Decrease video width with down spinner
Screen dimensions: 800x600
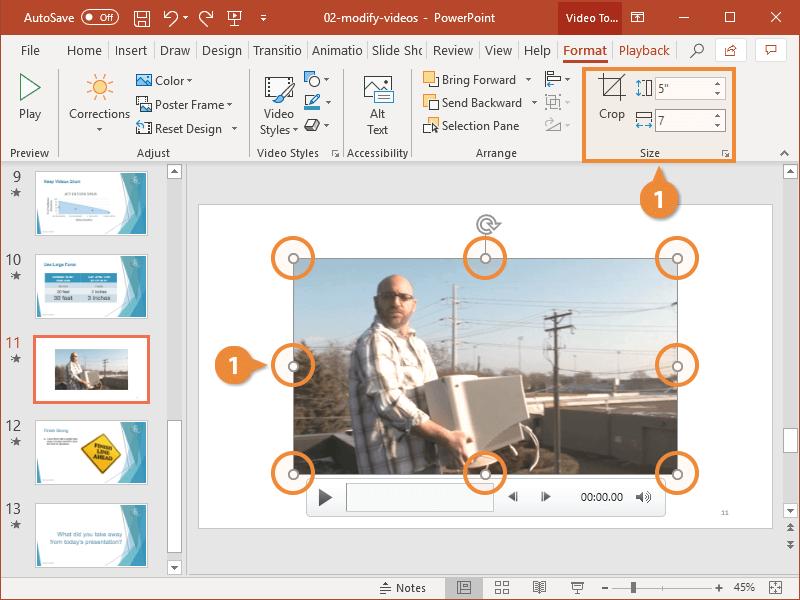(x=718, y=126)
